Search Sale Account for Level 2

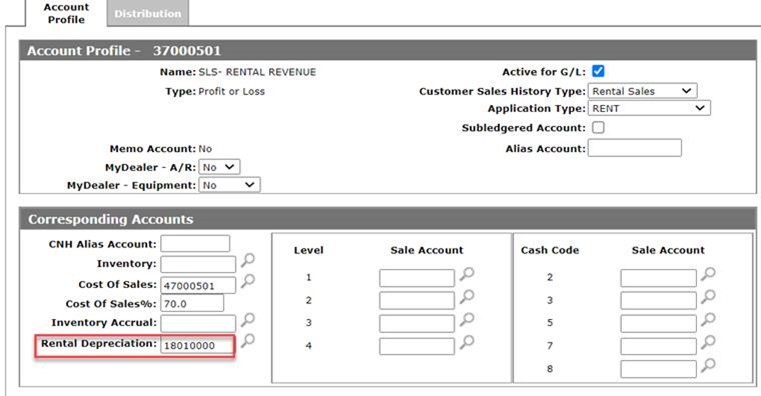click(467, 297)
